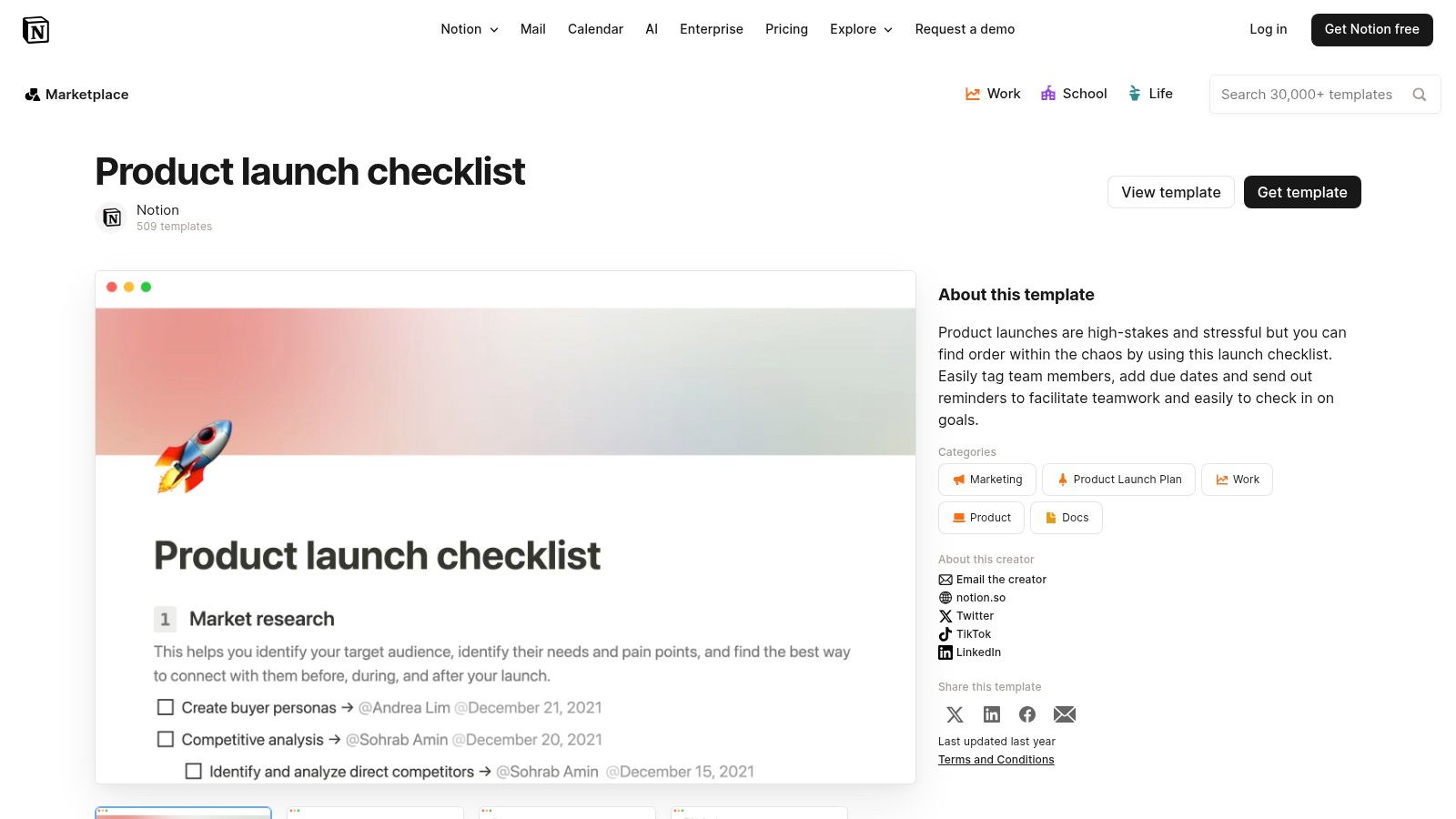Share the template via the email icon
This screenshot has width=1456, height=819.
coord(1065,714)
